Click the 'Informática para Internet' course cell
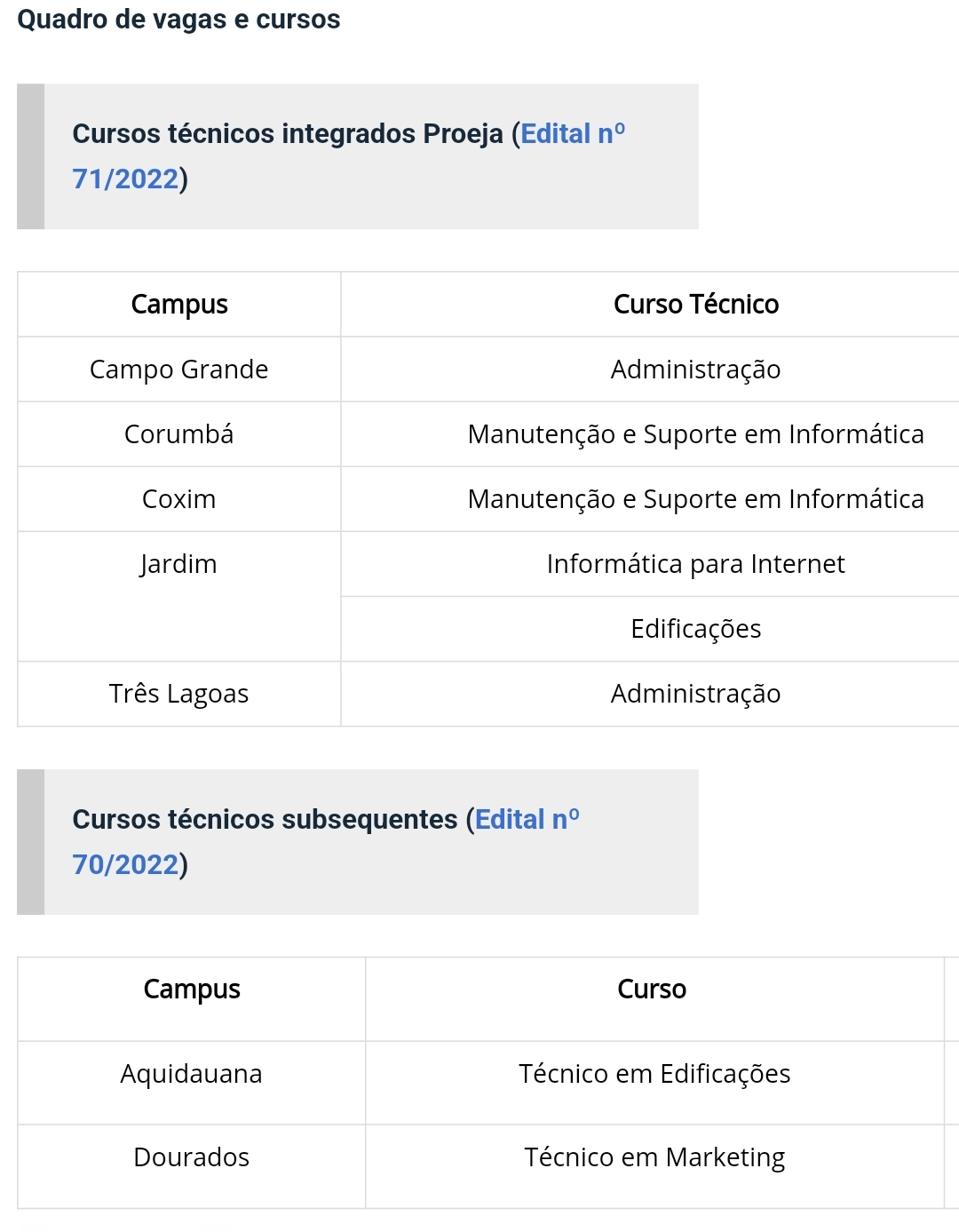The width and height of the screenshot is (959, 1232). 695,564
